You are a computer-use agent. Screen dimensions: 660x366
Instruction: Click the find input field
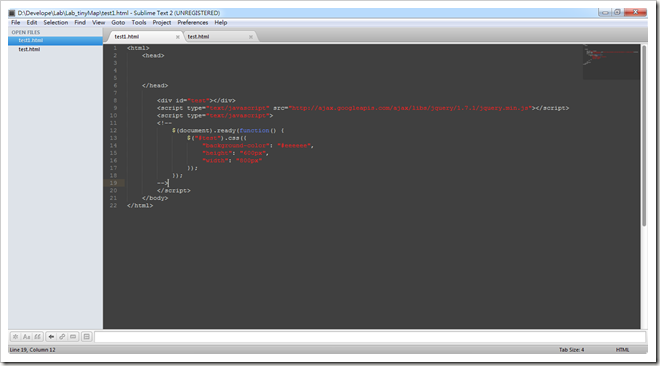pos(370,337)
